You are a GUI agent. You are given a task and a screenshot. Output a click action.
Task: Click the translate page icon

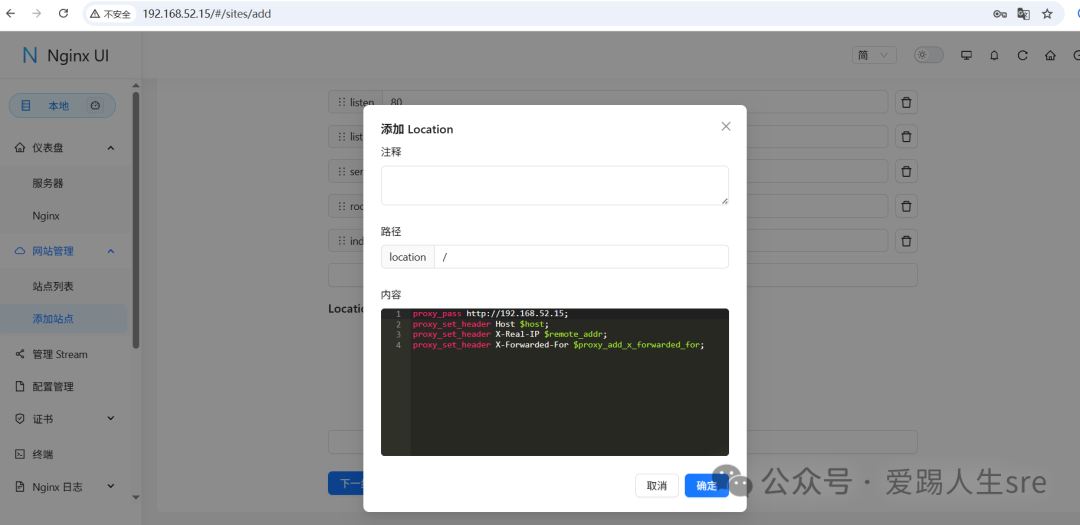click(1024, 14)
